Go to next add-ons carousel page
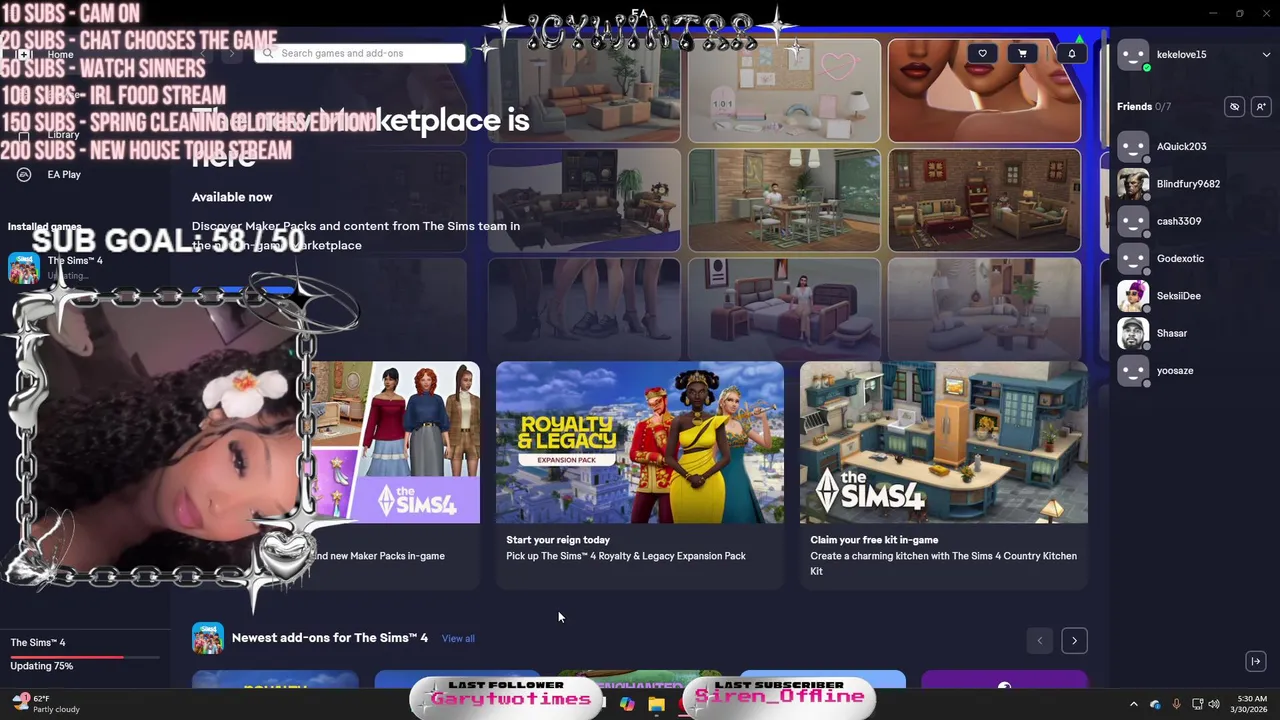This screenshot has height=720, width=1280. point(1074,641)
